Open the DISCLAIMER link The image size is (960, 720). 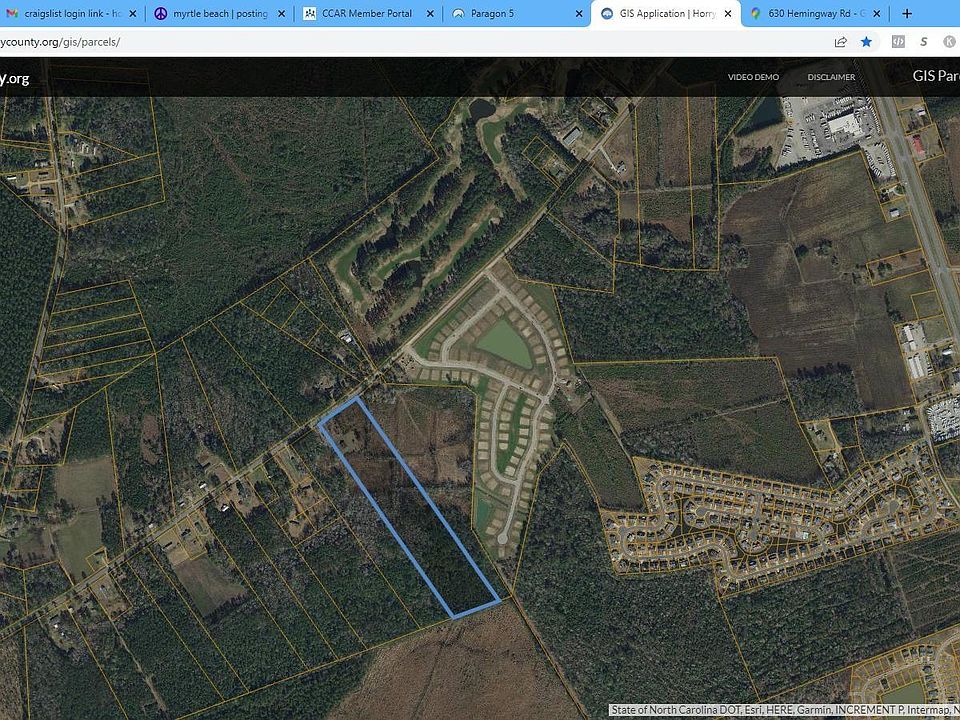[831, 77]
